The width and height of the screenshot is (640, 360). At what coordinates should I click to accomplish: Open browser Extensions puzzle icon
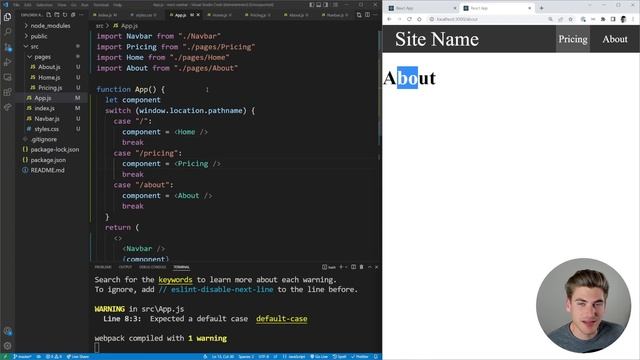[603, 19]
